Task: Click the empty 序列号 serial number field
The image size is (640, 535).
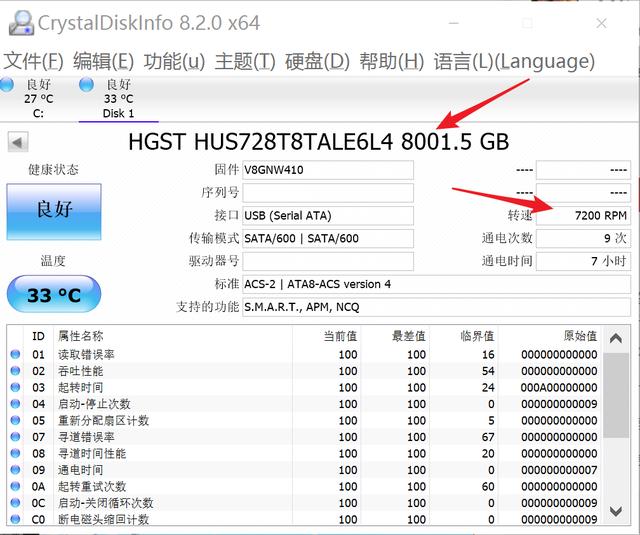Action: (328, 193)
